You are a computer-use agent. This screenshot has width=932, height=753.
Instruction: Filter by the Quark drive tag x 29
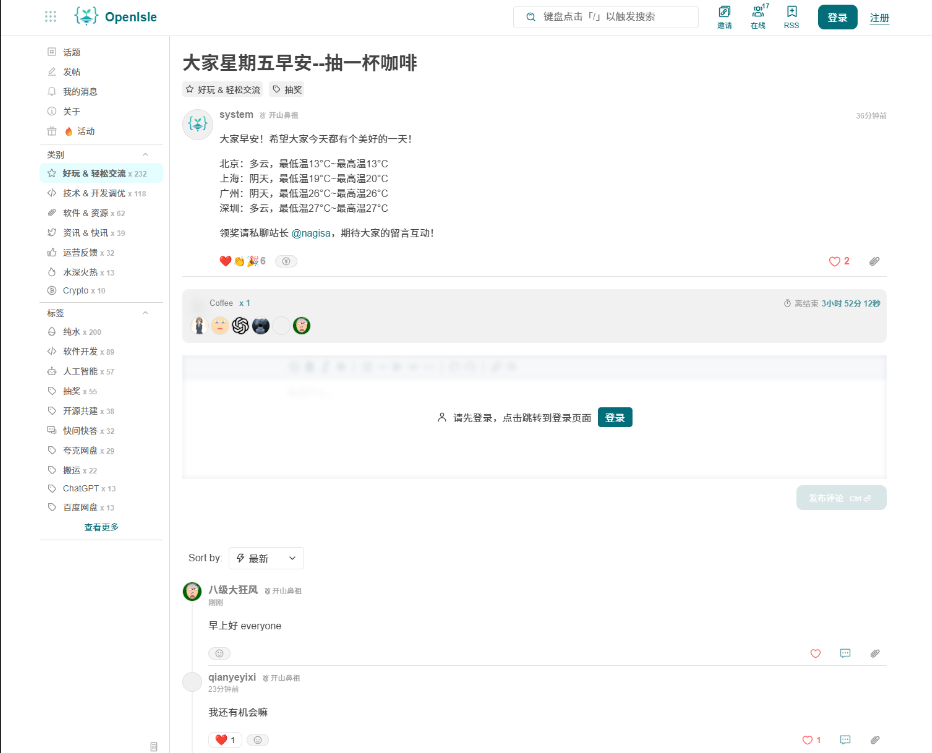click(x=101, y=450)
